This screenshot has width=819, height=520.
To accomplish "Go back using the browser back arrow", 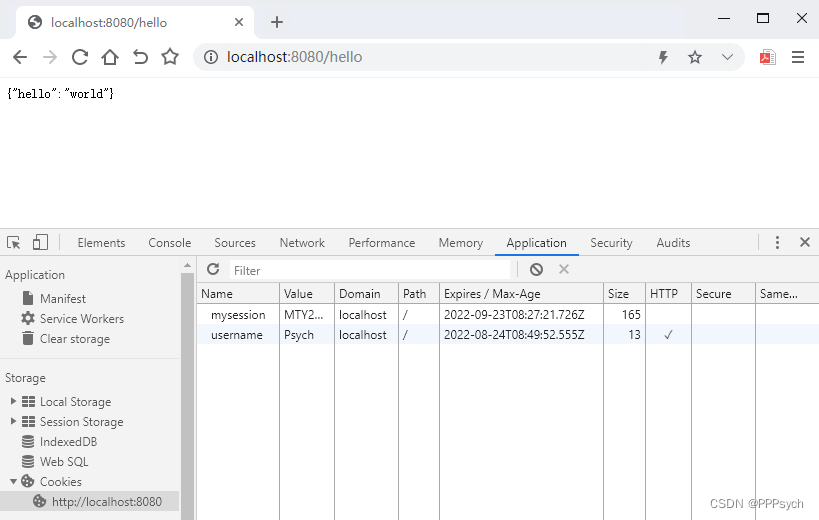I will 20,57.
